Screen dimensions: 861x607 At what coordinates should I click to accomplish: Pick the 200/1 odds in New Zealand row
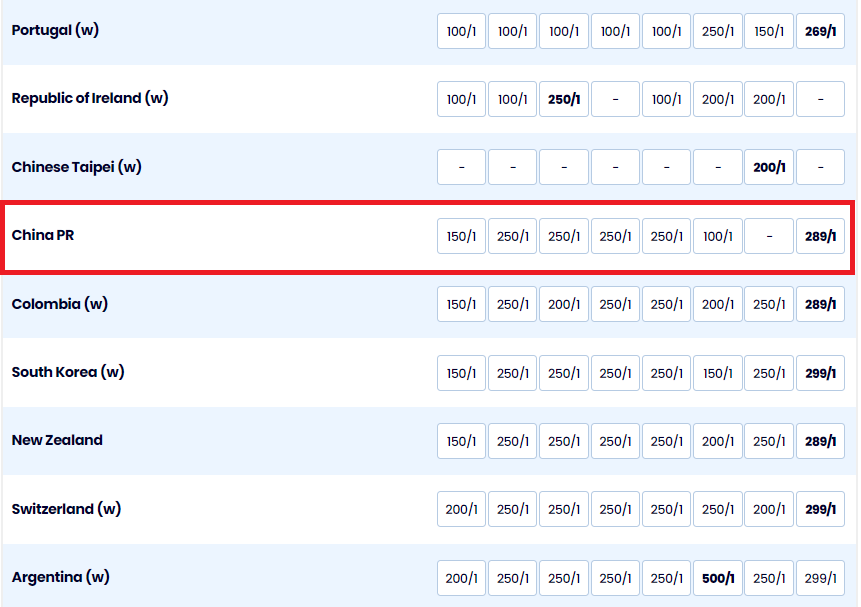[717, 441]
